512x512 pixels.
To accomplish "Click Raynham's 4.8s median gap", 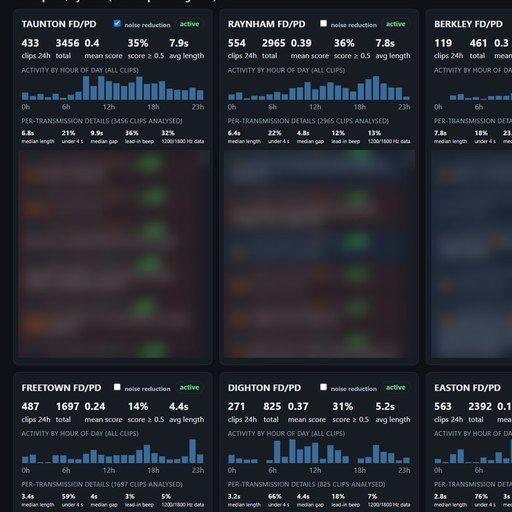I will point(303,133).
